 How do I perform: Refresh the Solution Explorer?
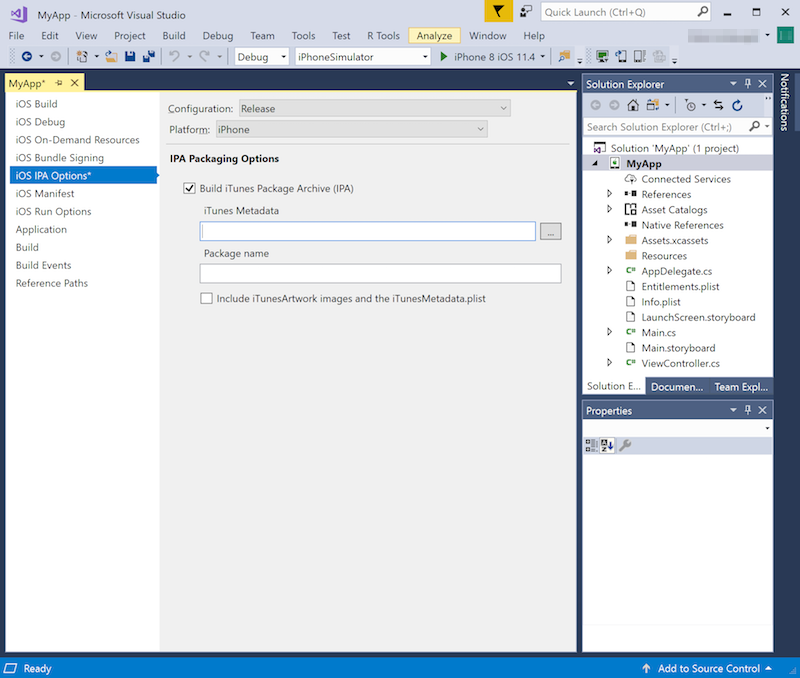[737, 104]
